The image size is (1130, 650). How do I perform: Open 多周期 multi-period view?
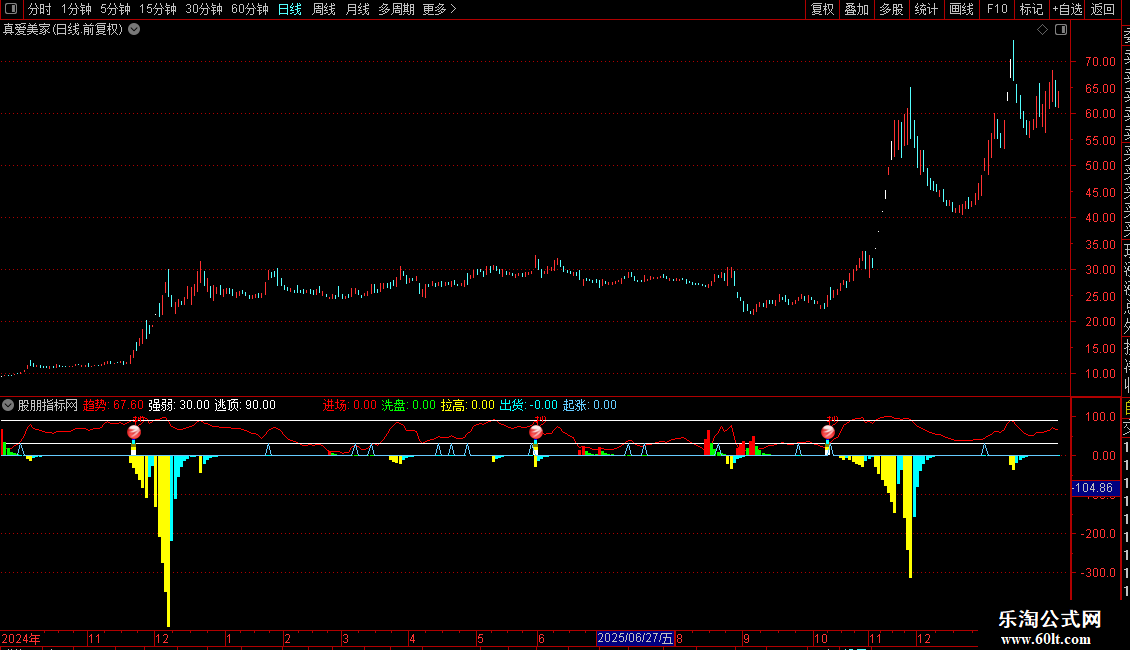coord(396,9)
